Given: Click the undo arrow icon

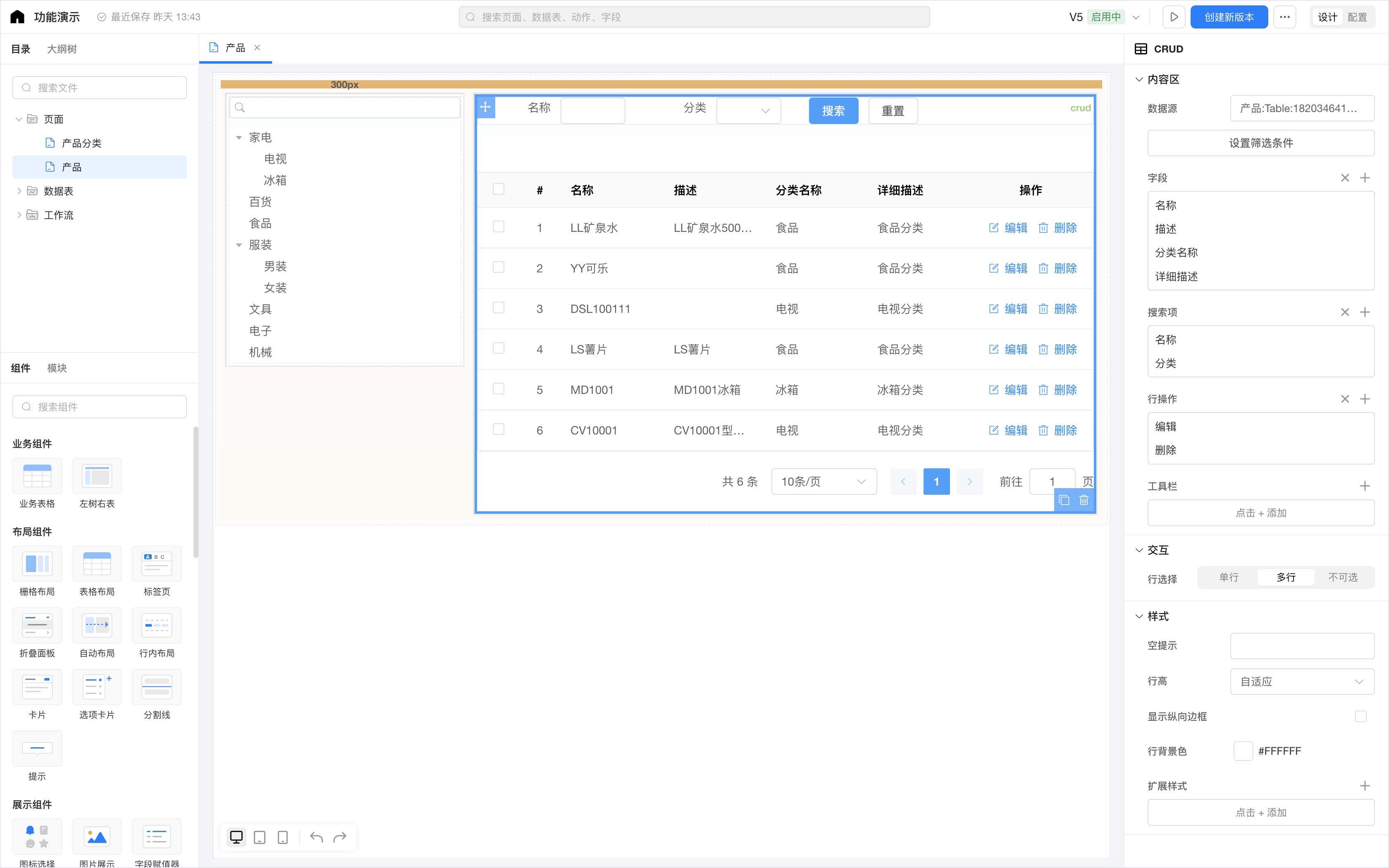Looking at the screenshot, I should 316,837.
